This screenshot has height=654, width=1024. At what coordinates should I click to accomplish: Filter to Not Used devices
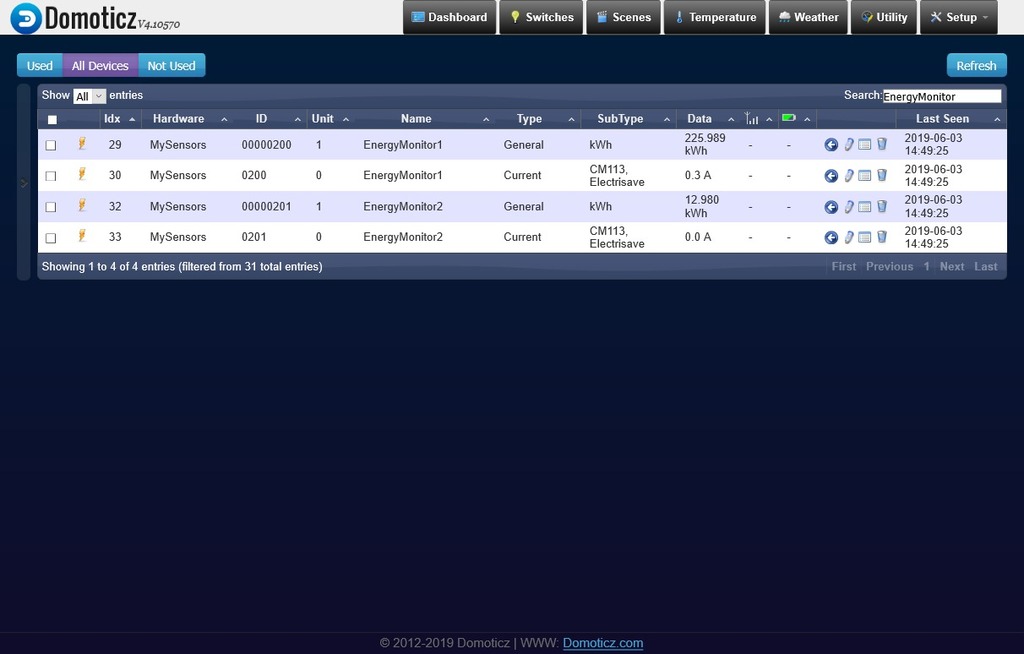pos(172,65)
